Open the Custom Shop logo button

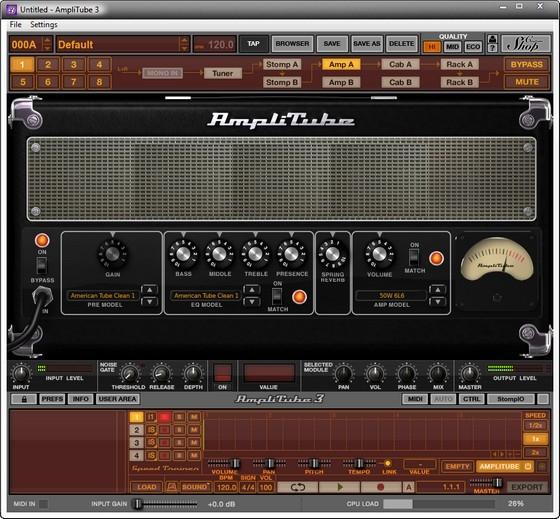coord(526,44)
